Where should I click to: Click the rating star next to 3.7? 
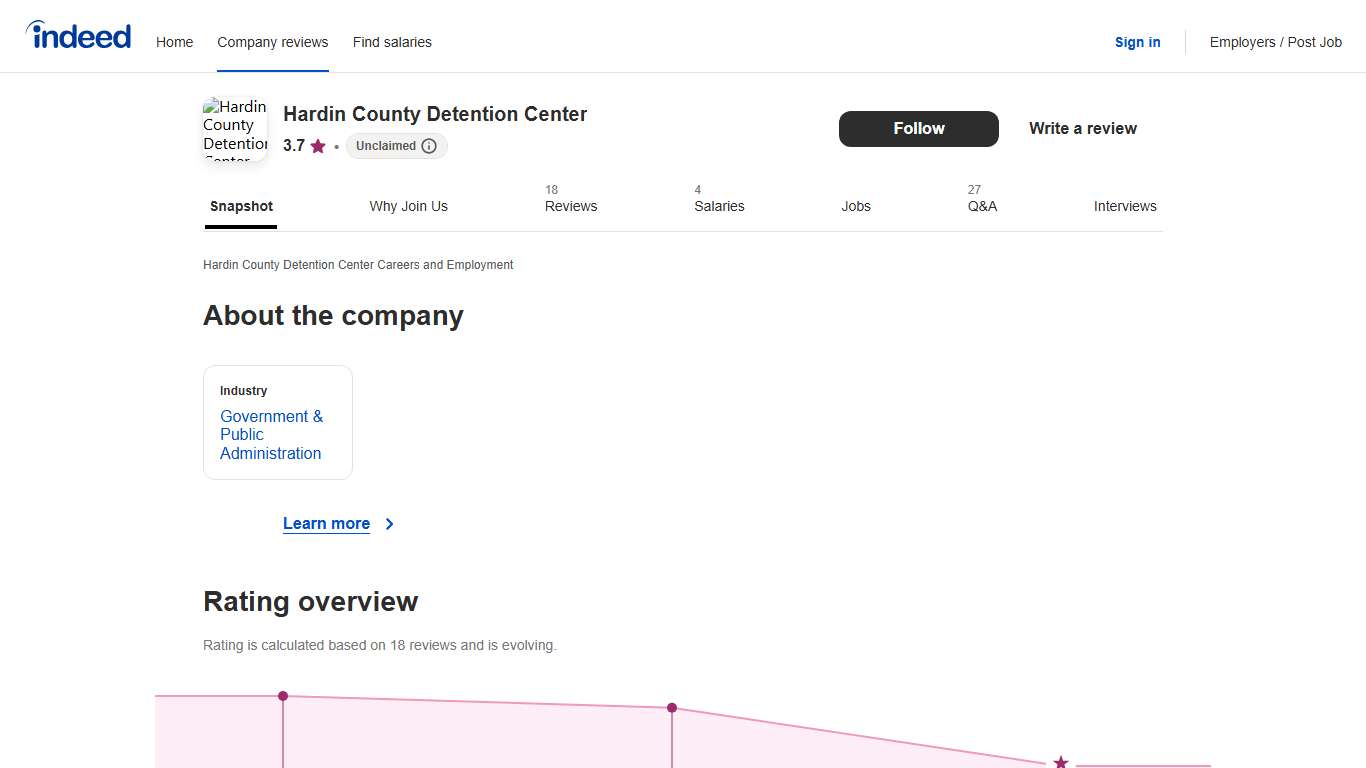[x=318, y=146]
